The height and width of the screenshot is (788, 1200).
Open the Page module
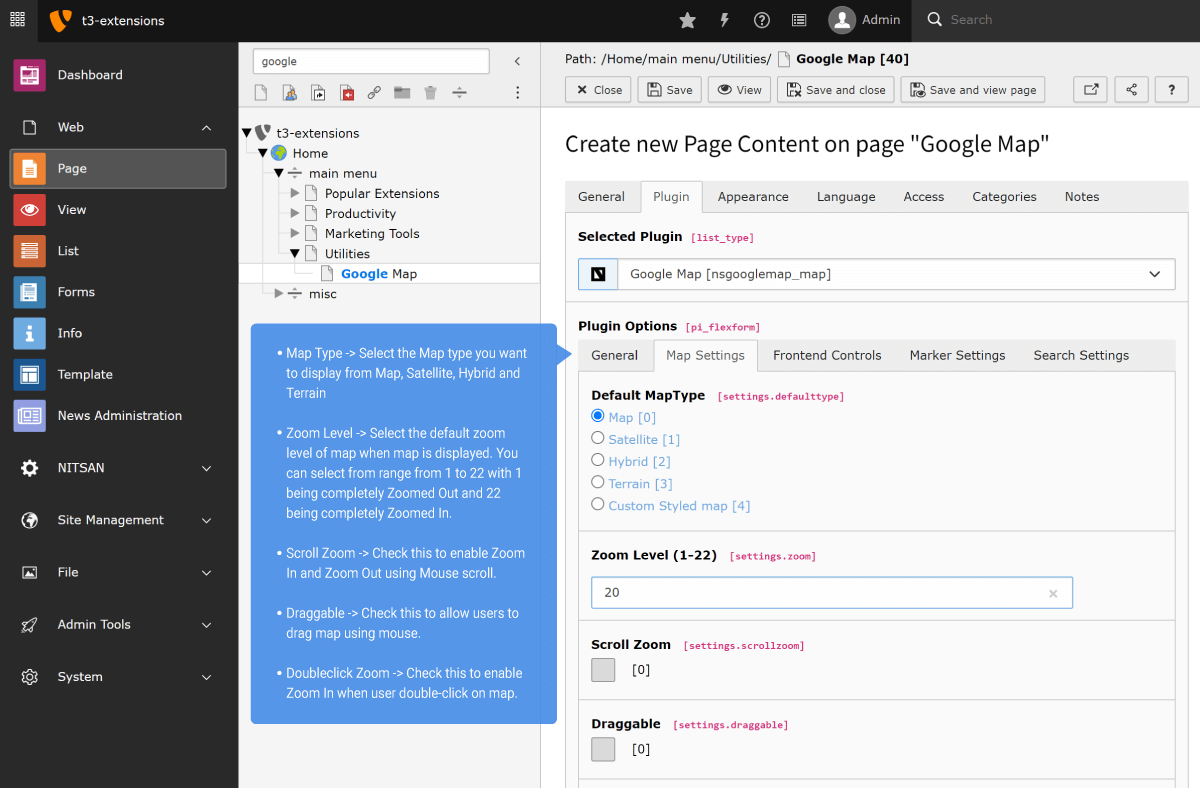pos(118,168)
